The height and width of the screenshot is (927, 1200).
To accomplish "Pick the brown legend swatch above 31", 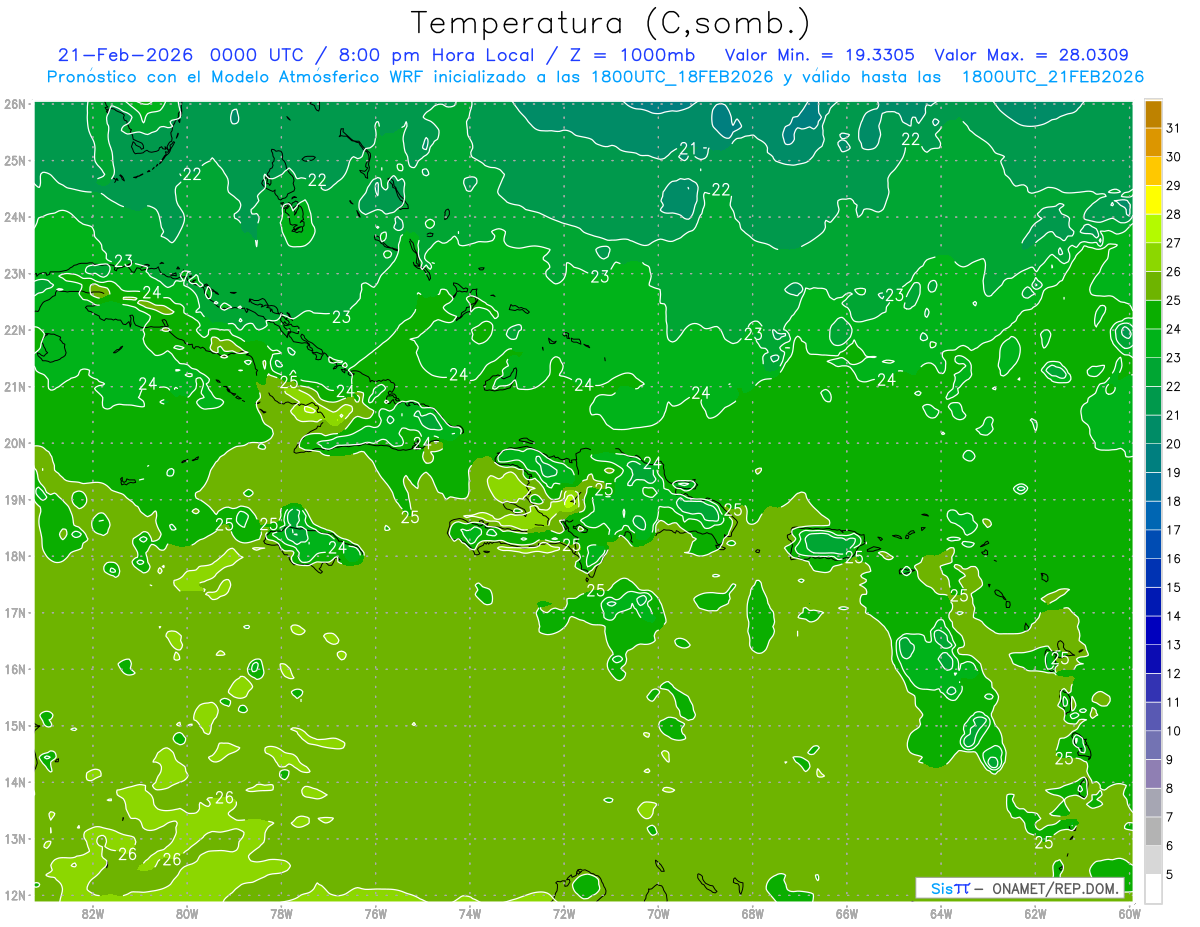I will (1153, 114).
